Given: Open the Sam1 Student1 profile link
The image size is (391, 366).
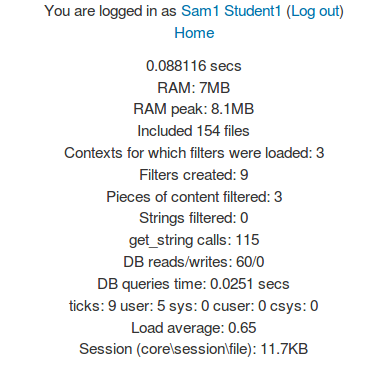Looking at the screenshot, I should [231, 11].
